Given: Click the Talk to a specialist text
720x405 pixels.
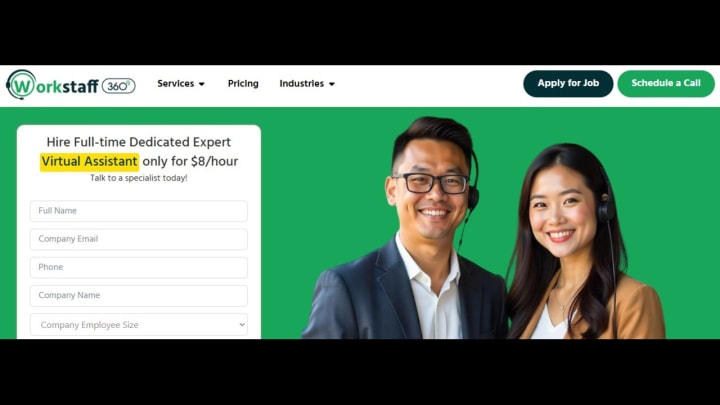Looking at the screenshot, I should click(139, 178).
